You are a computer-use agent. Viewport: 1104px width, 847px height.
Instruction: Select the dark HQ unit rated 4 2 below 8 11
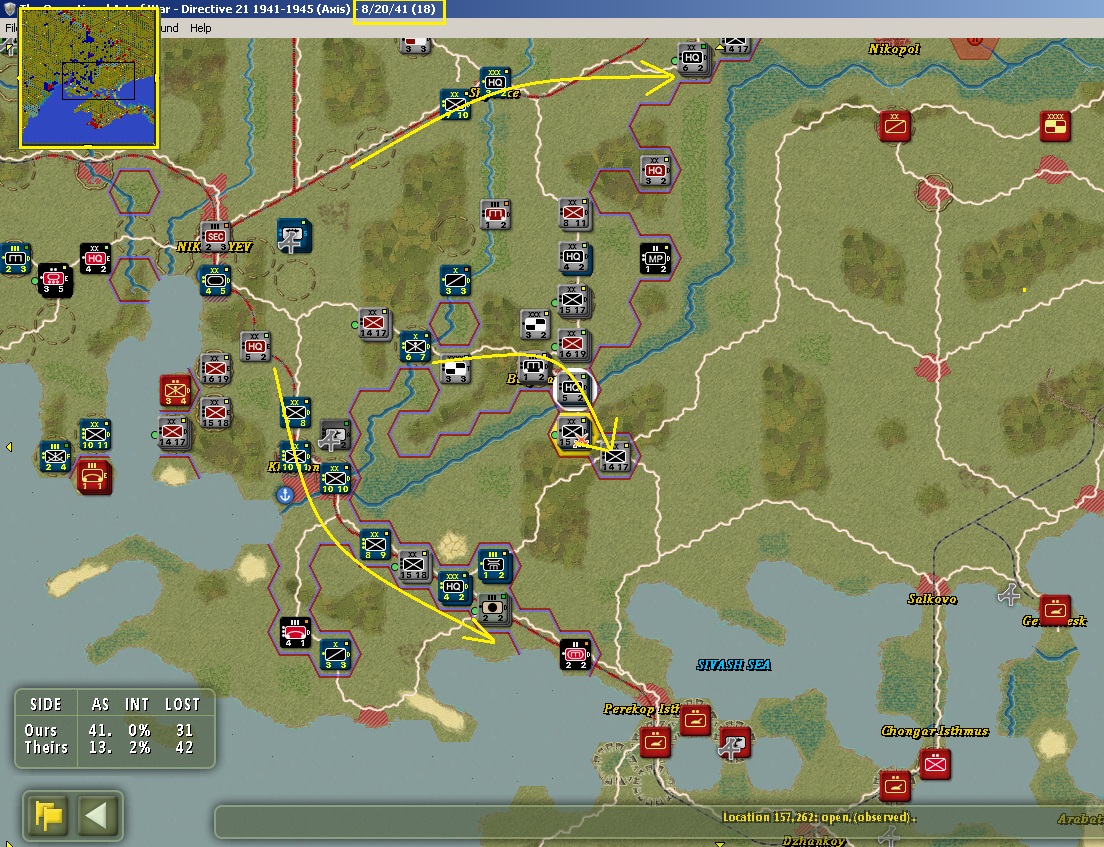click(x=574, y=258)
